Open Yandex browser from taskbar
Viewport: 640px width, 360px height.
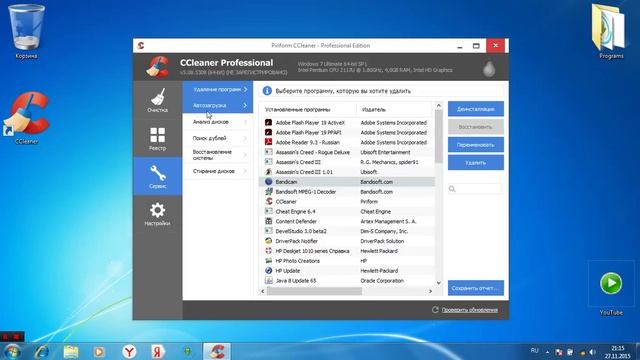click(129, 351)
